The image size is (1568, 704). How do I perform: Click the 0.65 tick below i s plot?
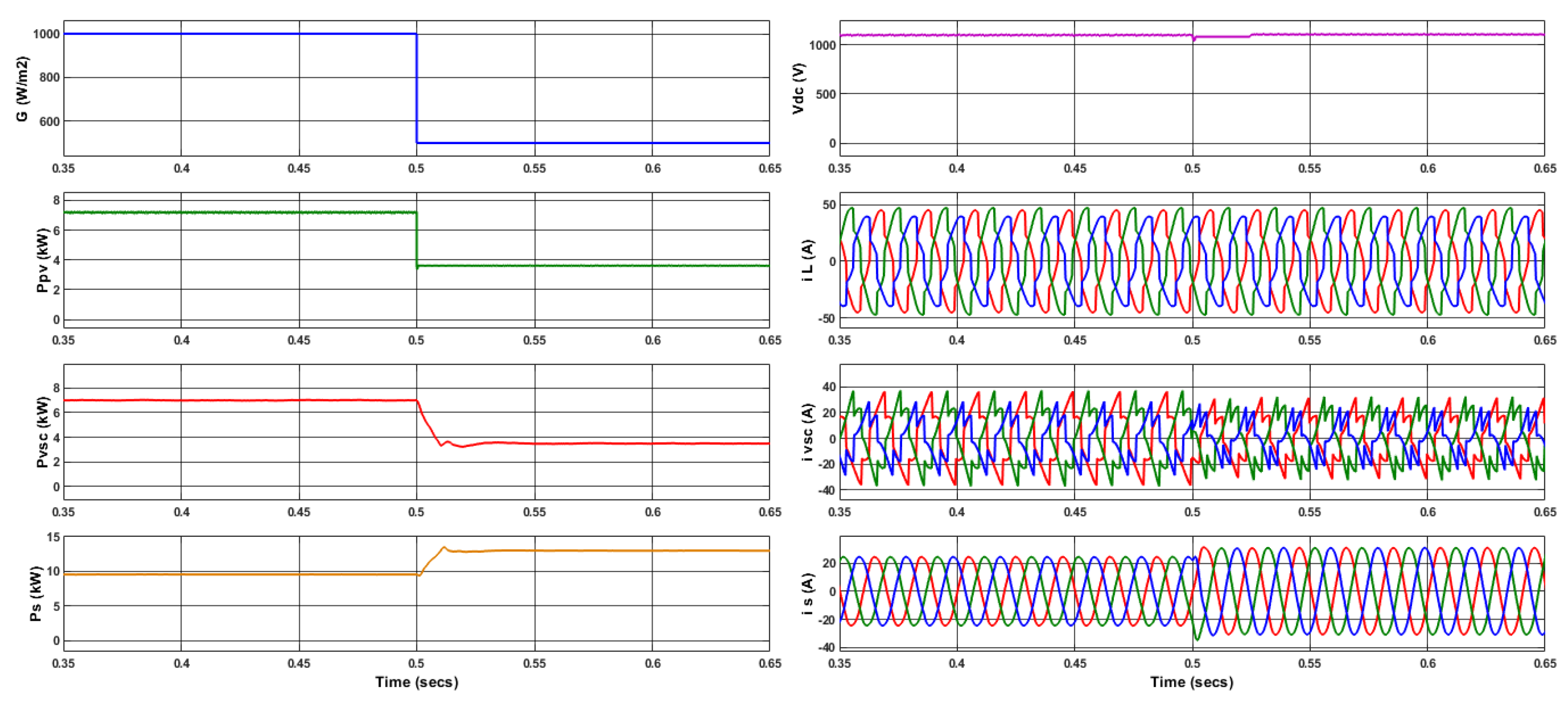1545,663
